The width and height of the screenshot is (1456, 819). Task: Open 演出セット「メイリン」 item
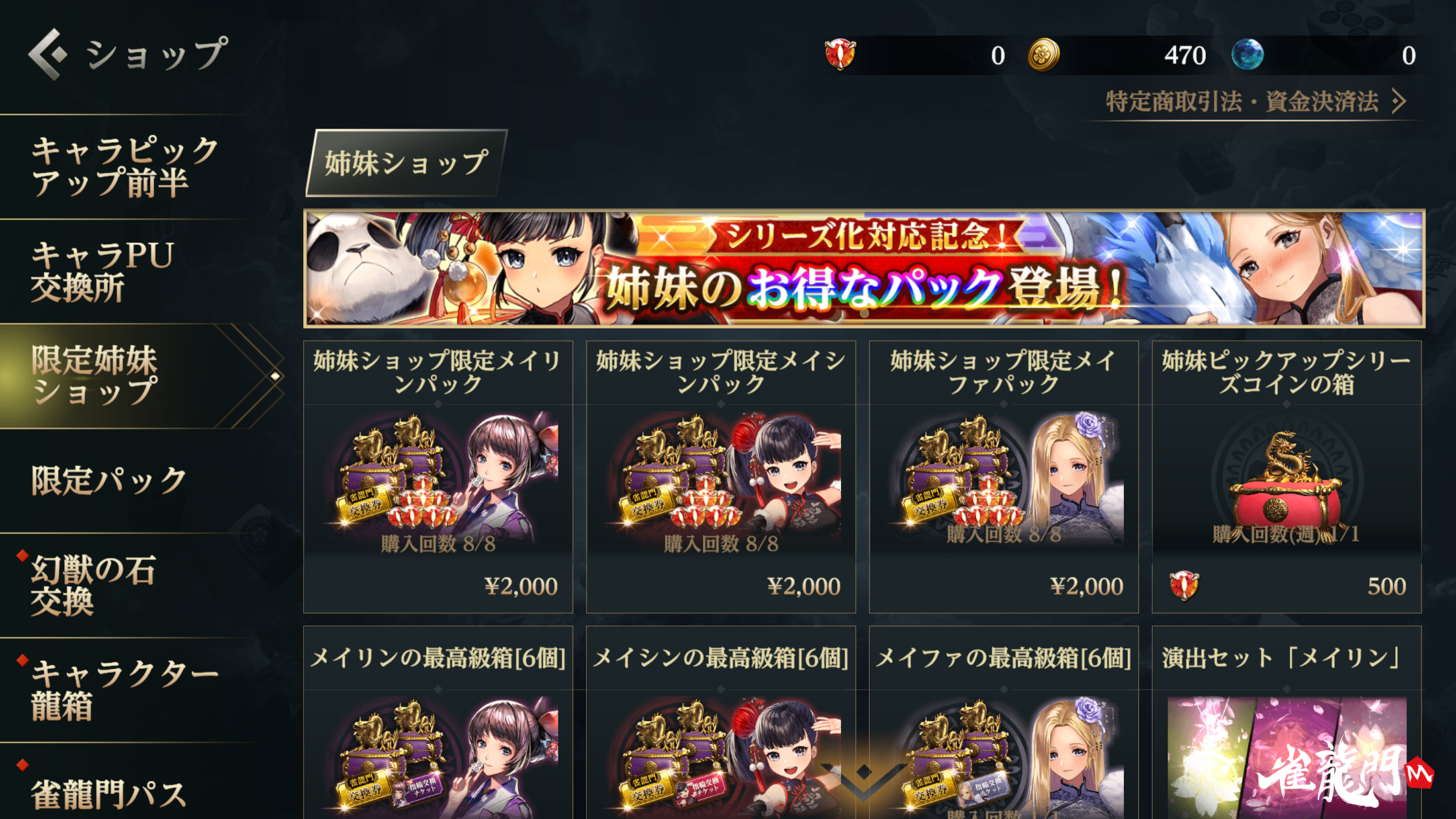click(x=1287, y=722)
